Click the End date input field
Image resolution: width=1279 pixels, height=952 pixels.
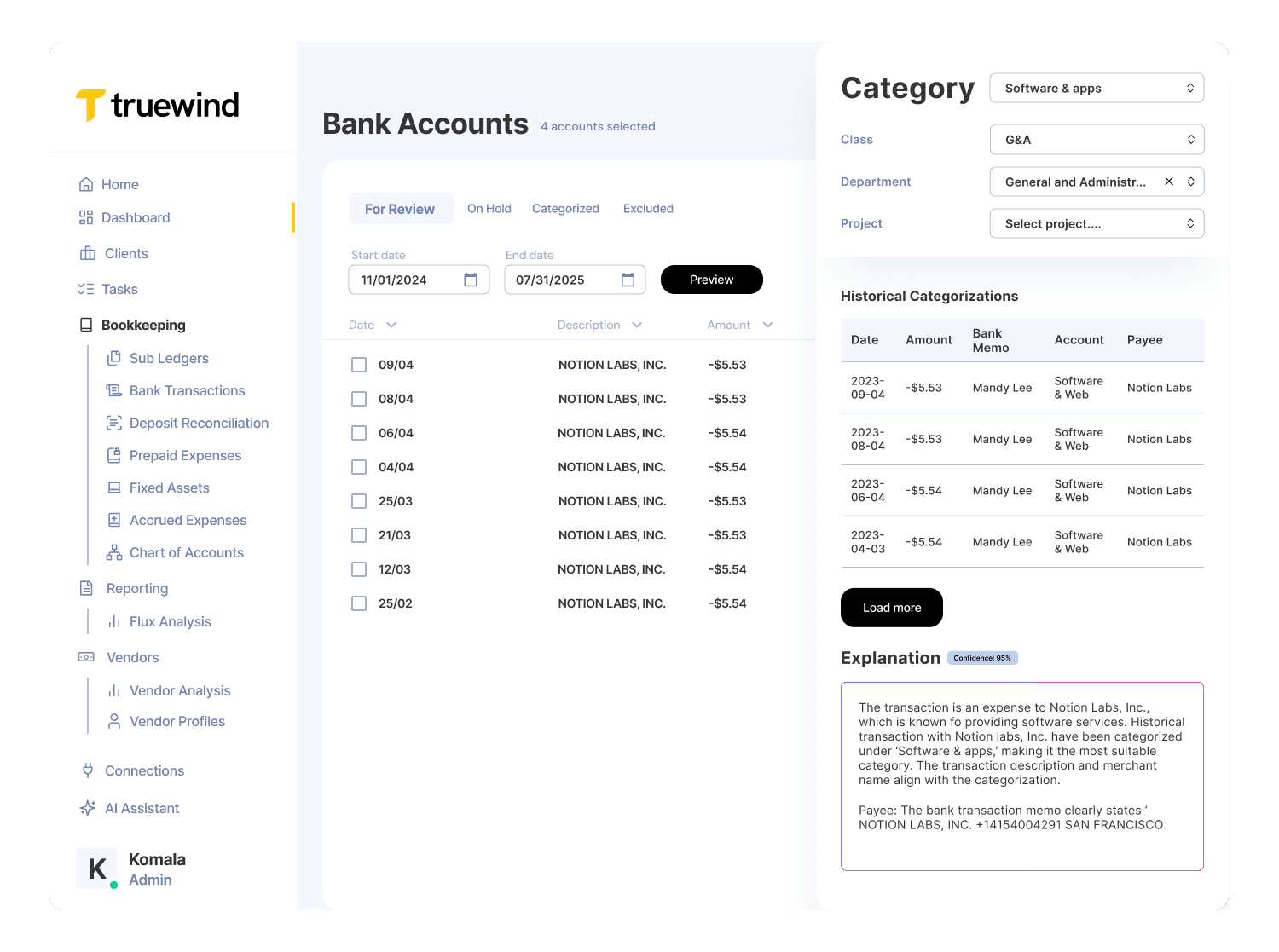575,280
